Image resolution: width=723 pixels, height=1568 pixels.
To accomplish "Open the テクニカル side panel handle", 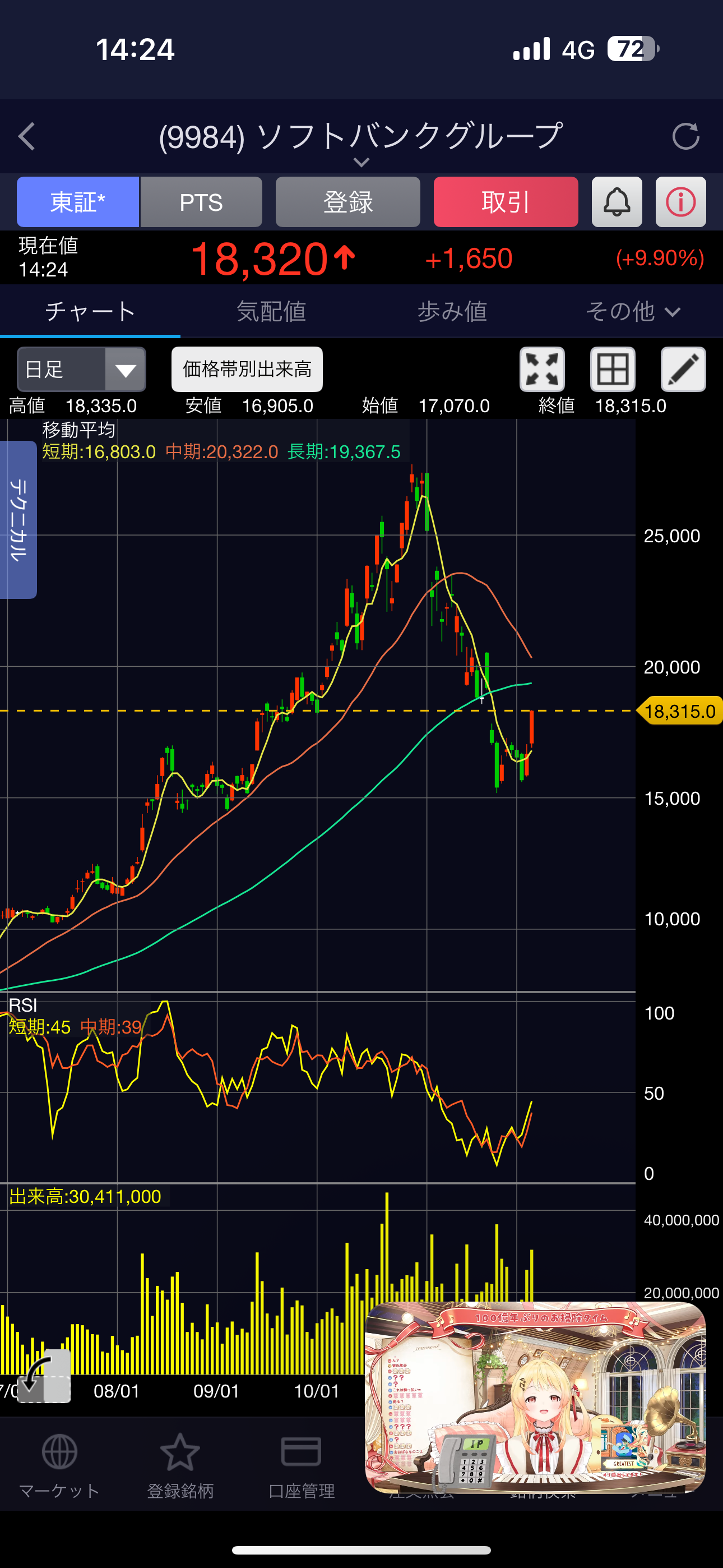I will coord(18,519).
